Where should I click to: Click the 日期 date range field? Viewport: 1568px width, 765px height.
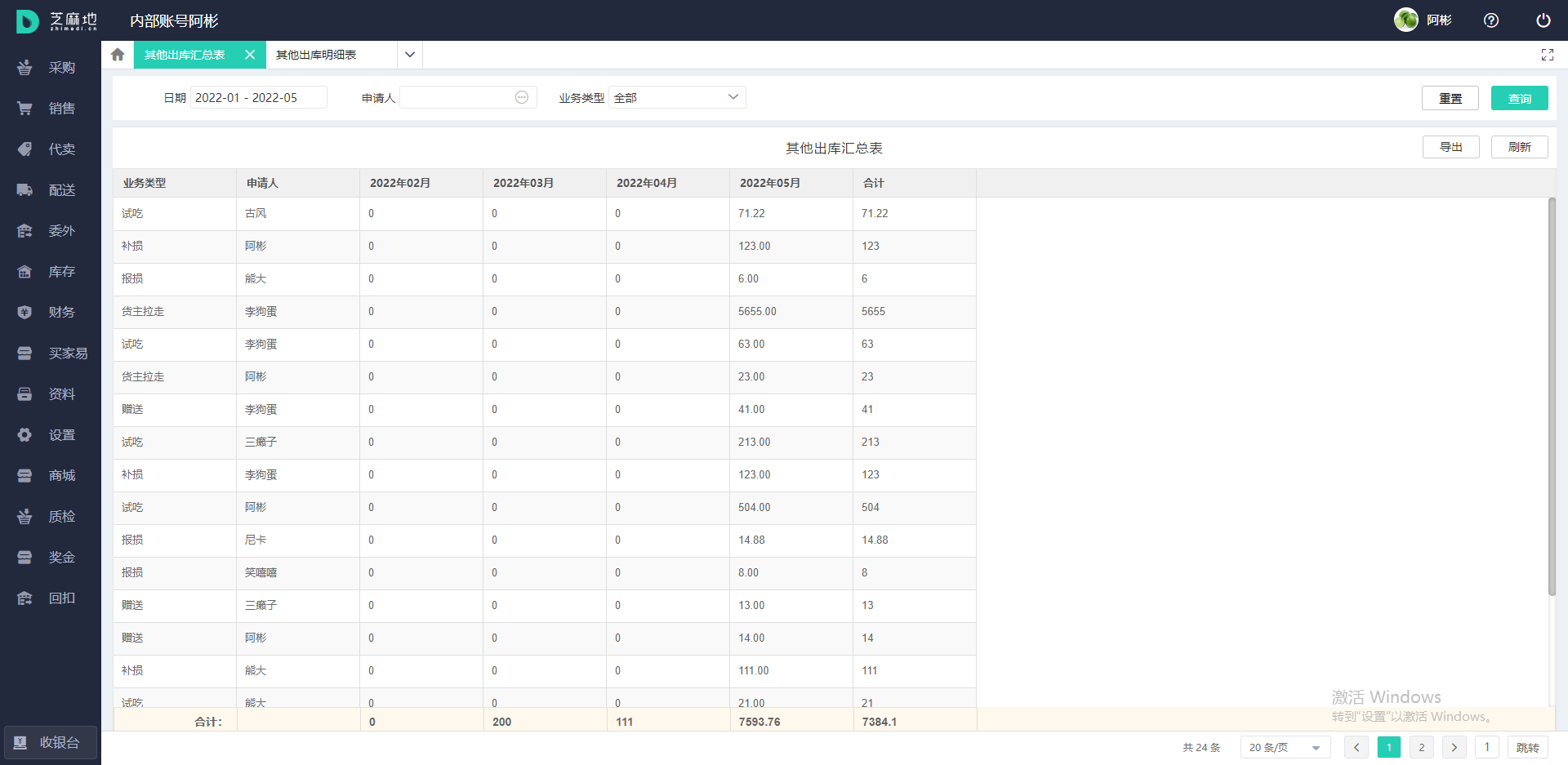259,97
